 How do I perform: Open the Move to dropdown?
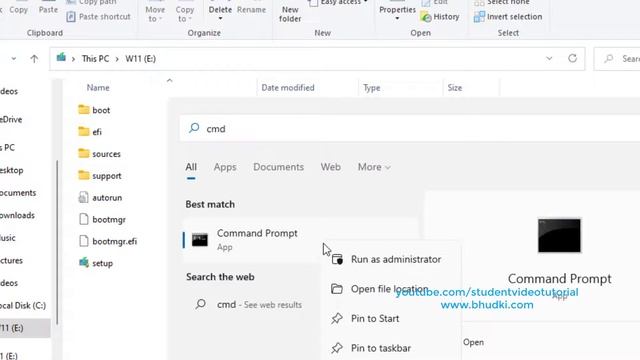coord(155,14)
